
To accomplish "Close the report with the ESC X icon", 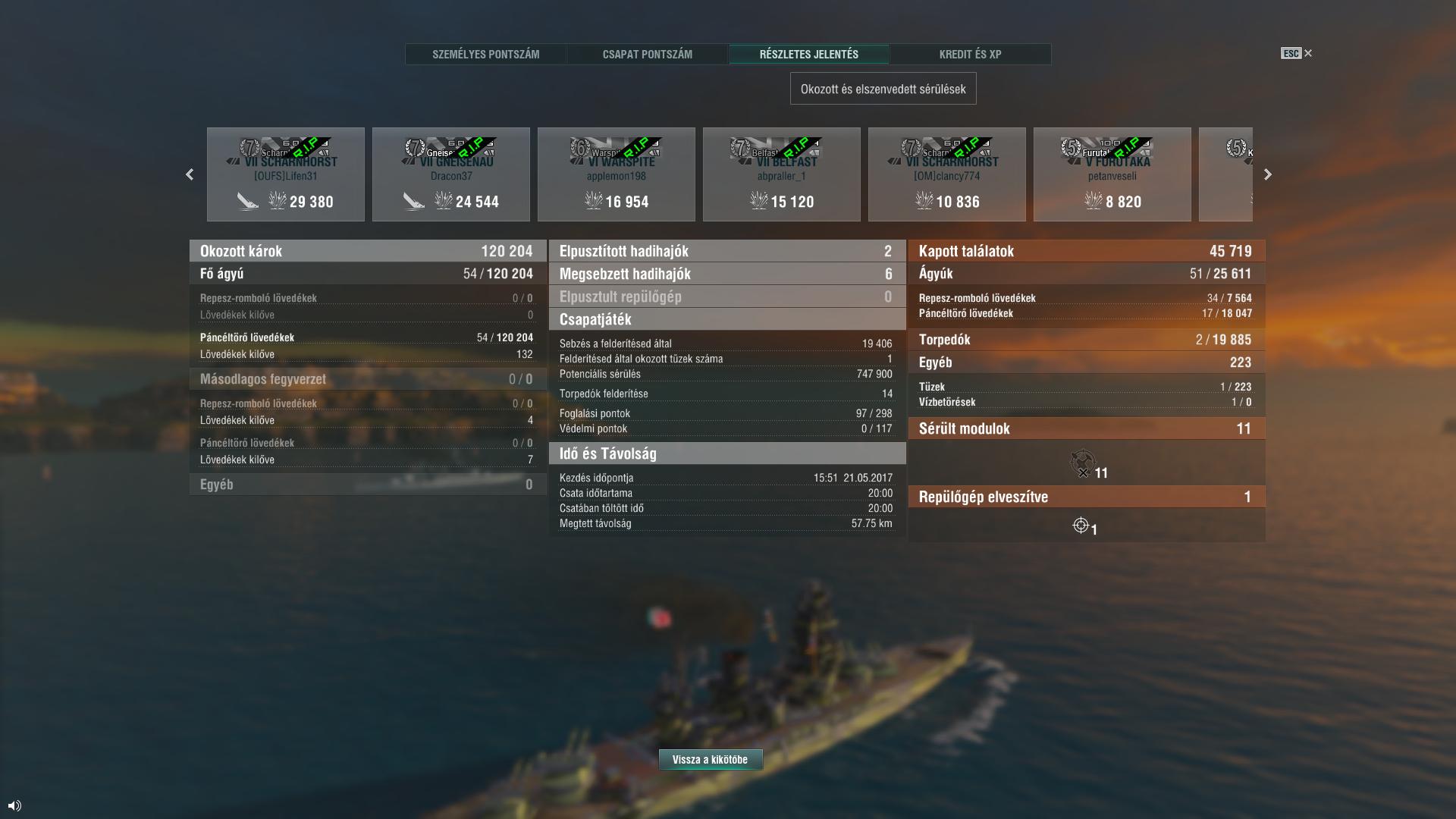I will (x=1297, y=53).
